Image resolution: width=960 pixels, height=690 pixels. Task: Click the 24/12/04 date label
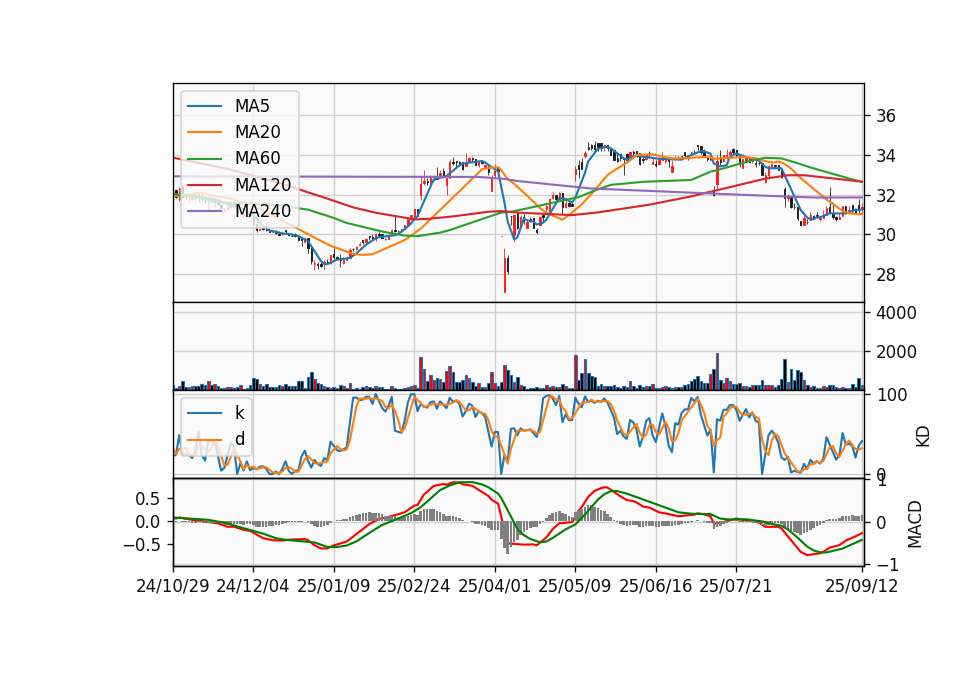253,586
